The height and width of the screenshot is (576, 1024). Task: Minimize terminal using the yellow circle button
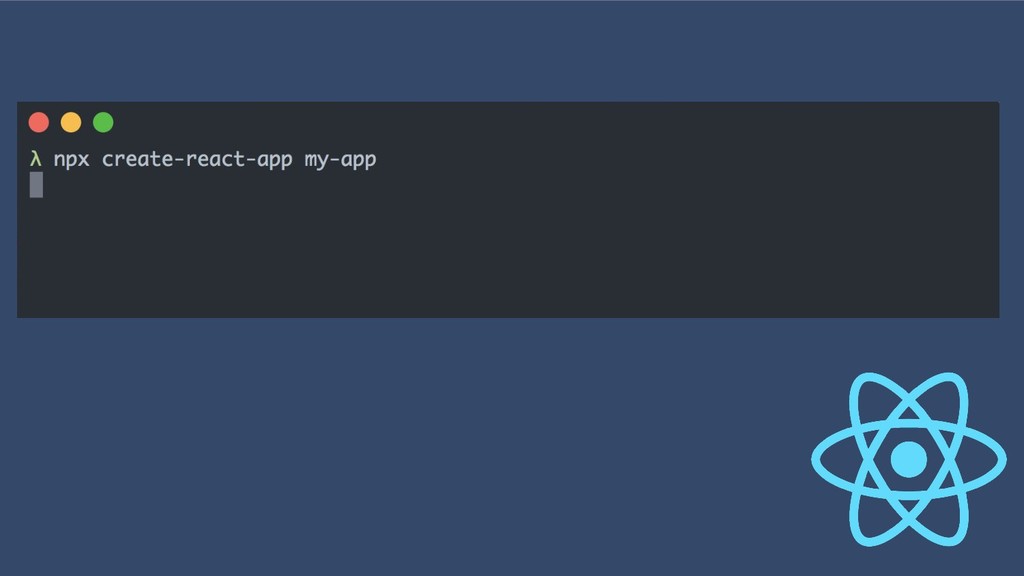click(71, 122)
